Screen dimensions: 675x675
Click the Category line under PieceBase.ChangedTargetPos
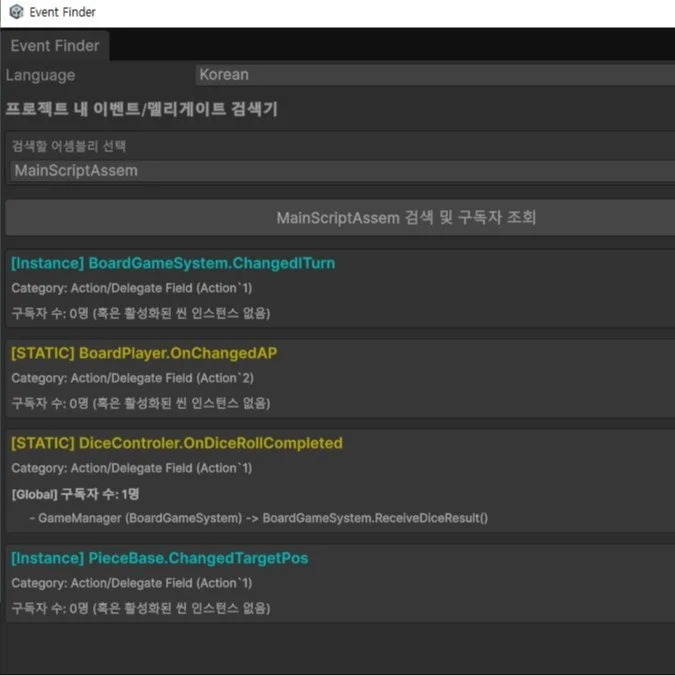132,583
